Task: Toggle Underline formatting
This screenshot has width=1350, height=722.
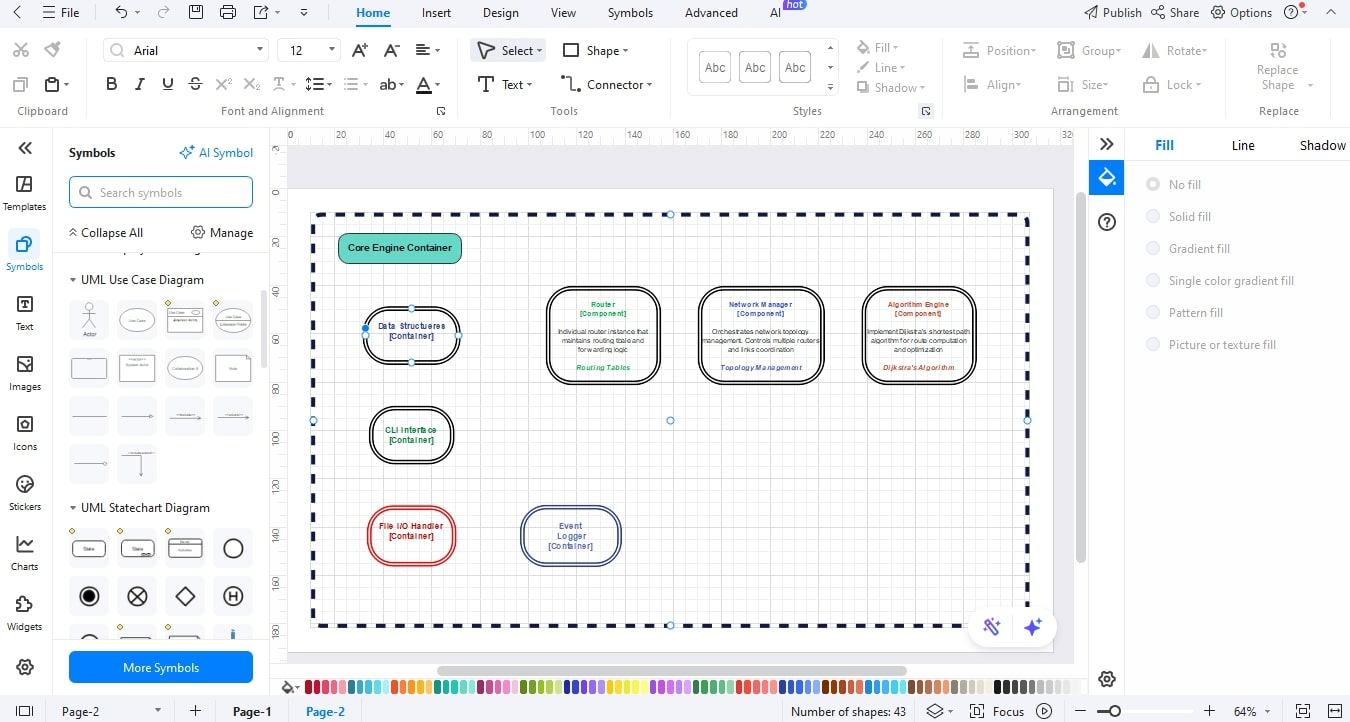Action: tap(167, 84)
